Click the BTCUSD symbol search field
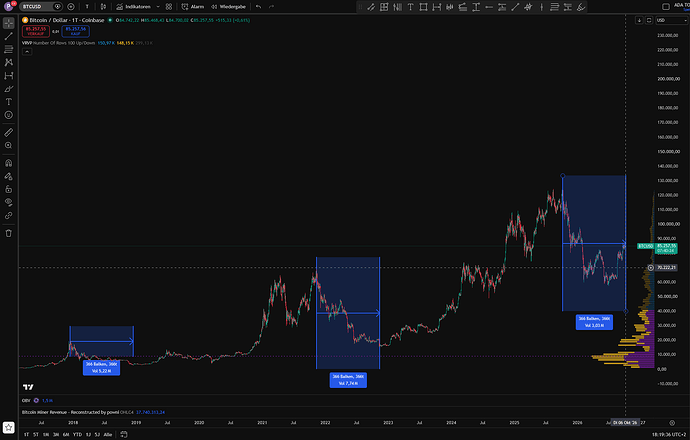Screen dimensions: 690x440 37,7
